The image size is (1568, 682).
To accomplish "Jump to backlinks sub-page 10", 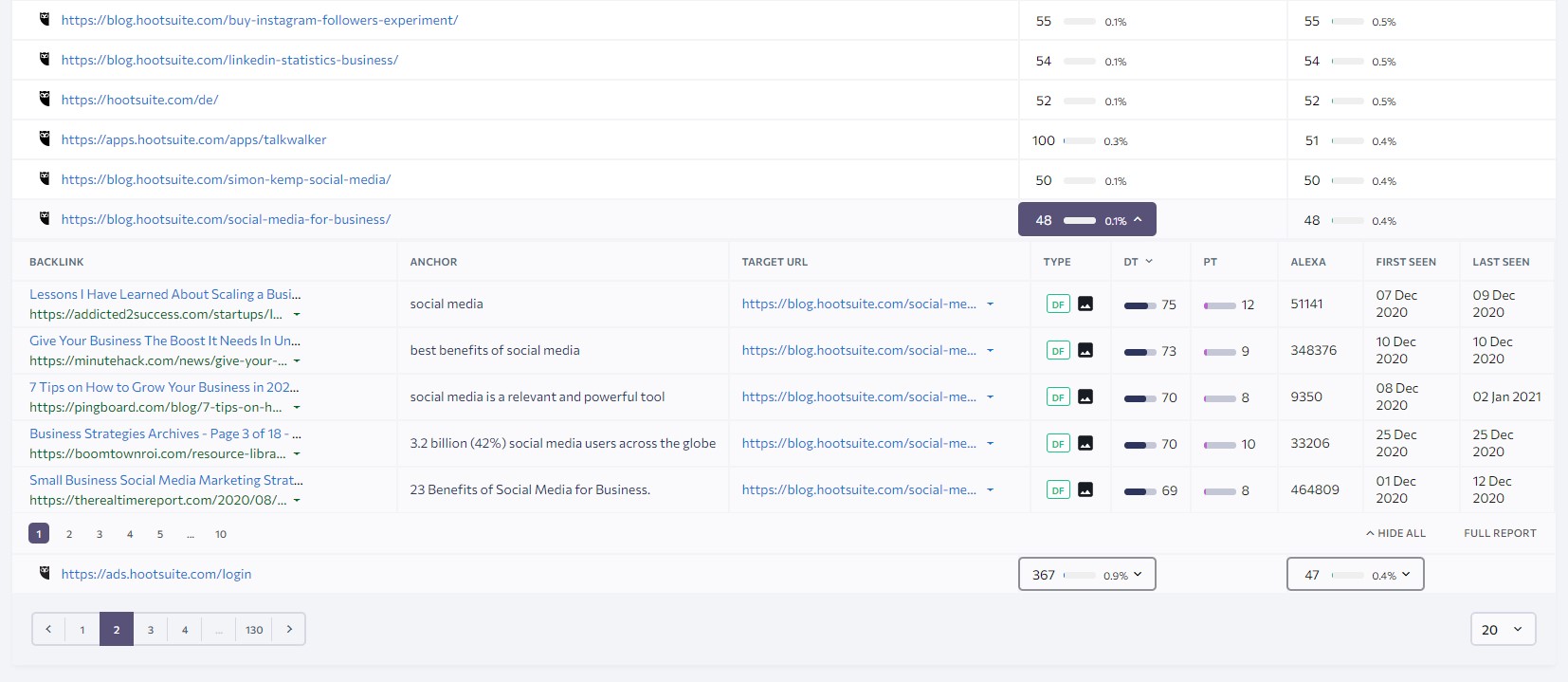I will [x=221, y=534].
